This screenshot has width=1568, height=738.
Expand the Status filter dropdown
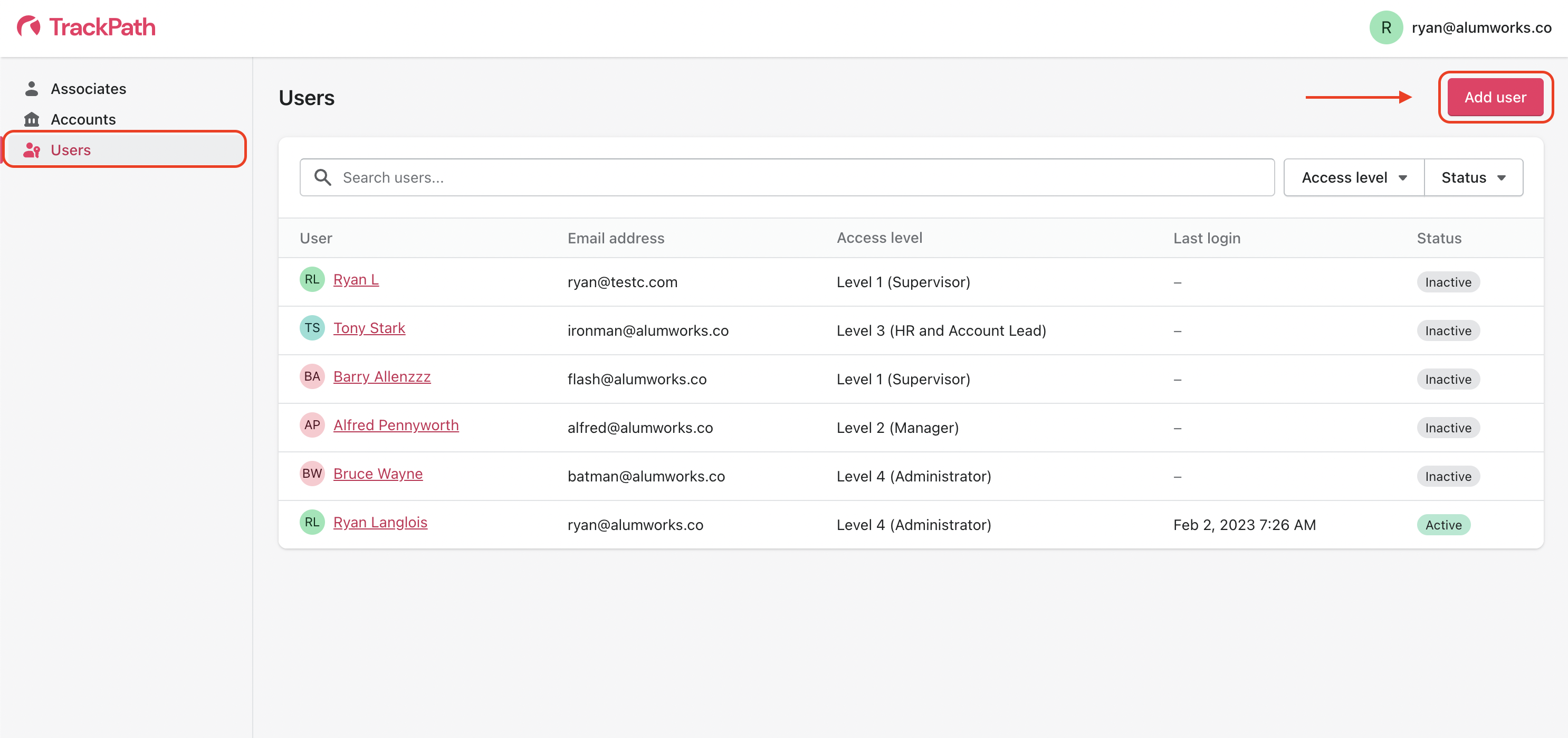(1473, 178)
